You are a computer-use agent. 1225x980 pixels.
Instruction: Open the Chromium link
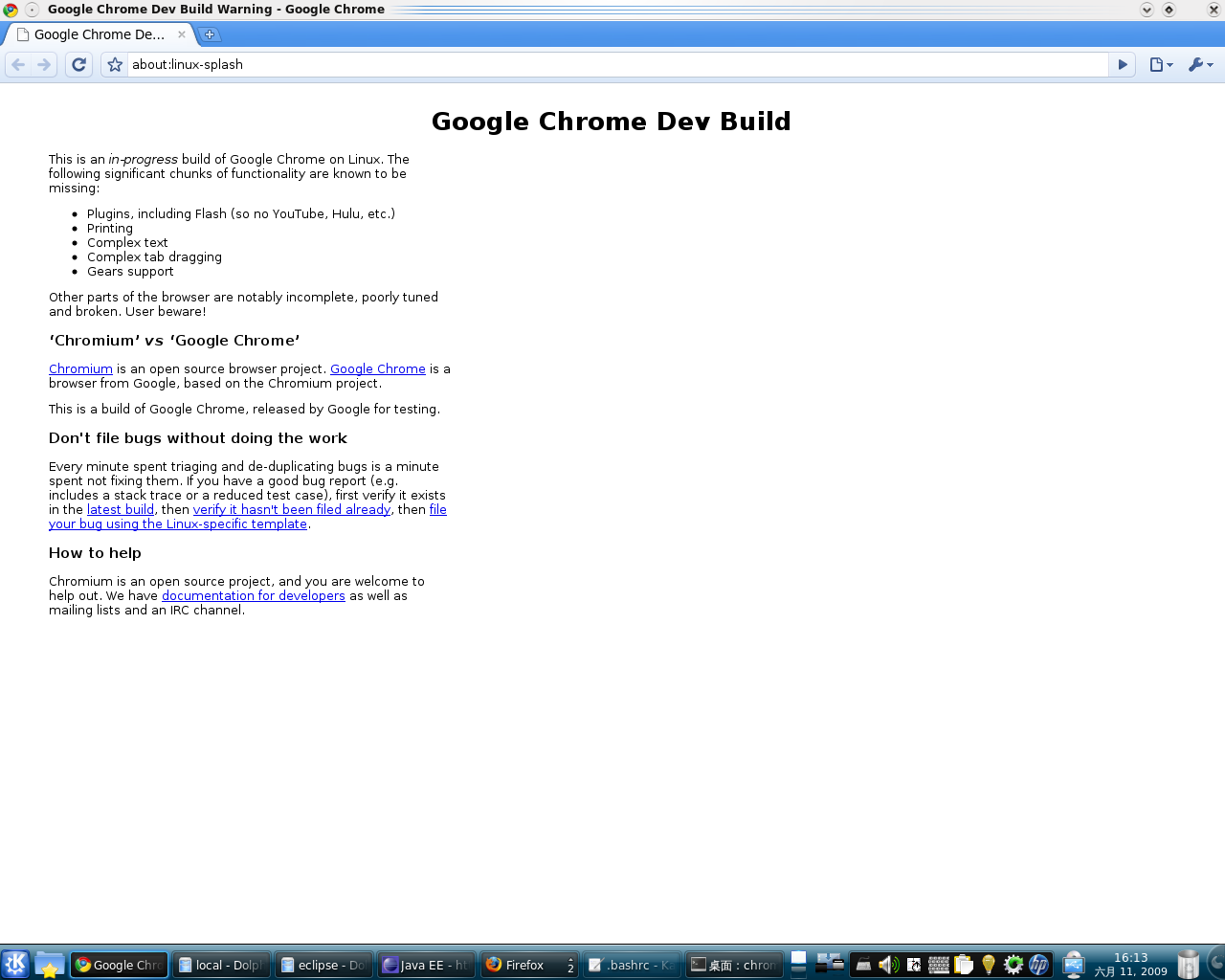[x=80, y=368]
